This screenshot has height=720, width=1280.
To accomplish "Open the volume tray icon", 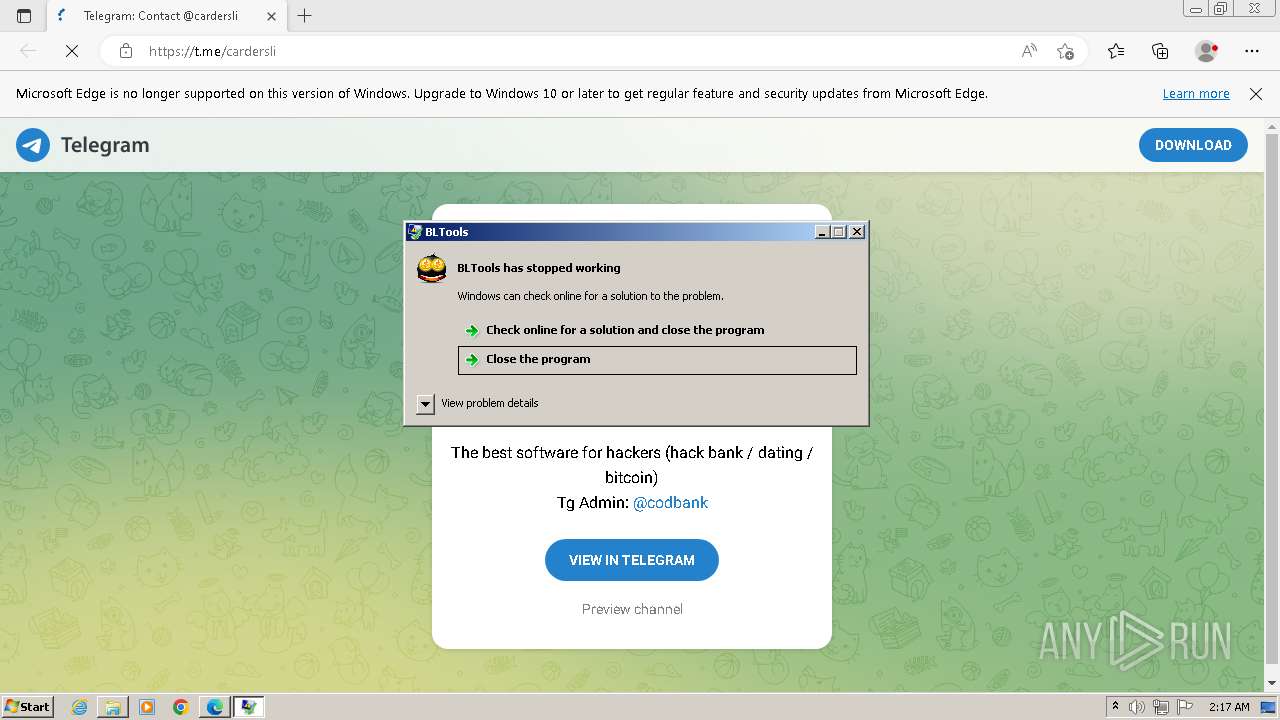I will pos(1137,707).
